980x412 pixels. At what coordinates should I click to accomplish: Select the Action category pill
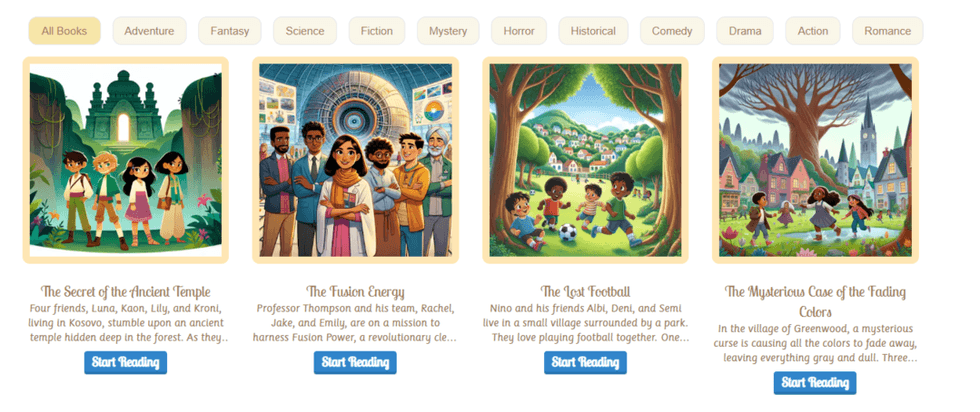[x=812, y=31]
